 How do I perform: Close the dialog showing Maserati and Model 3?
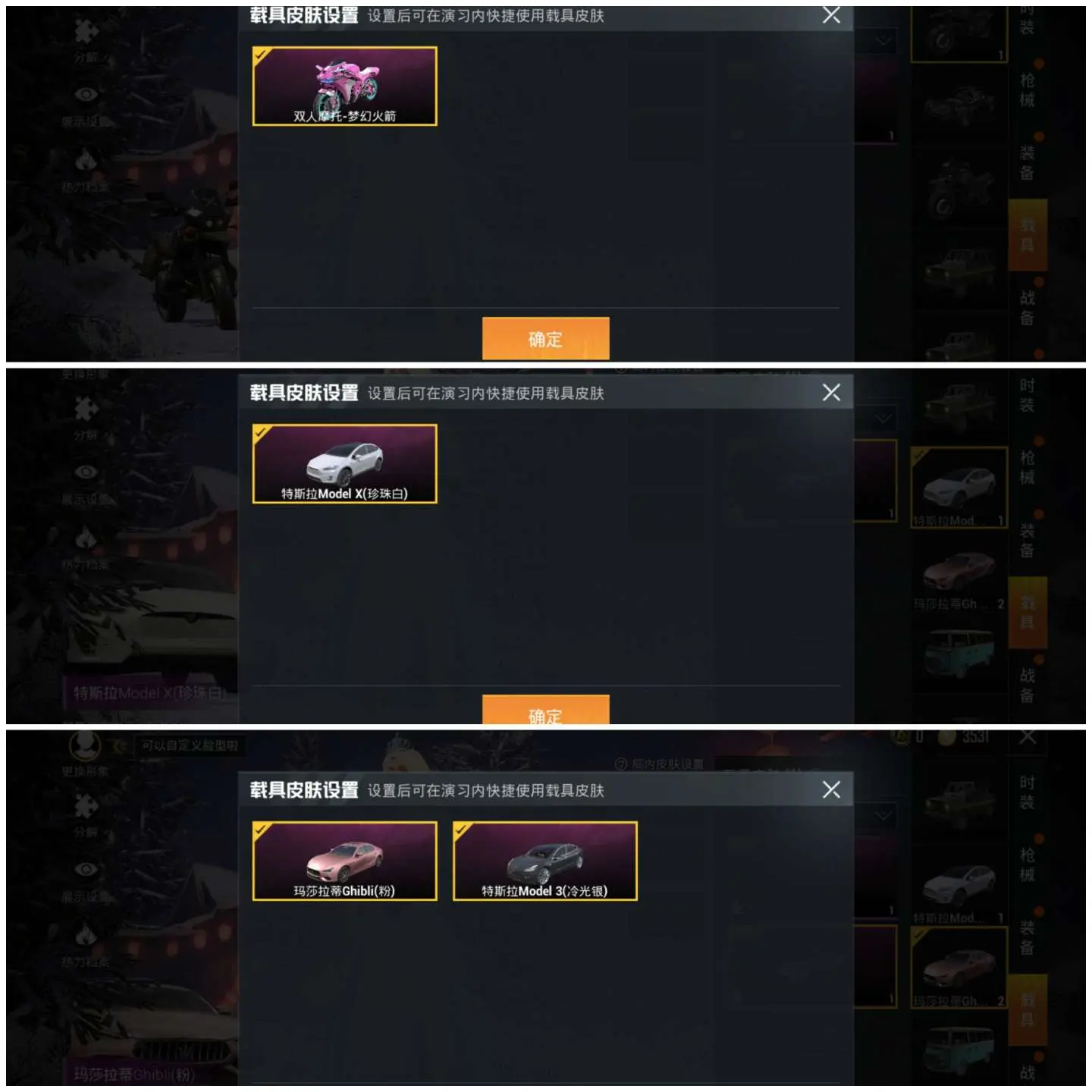[x=831, y=789]
